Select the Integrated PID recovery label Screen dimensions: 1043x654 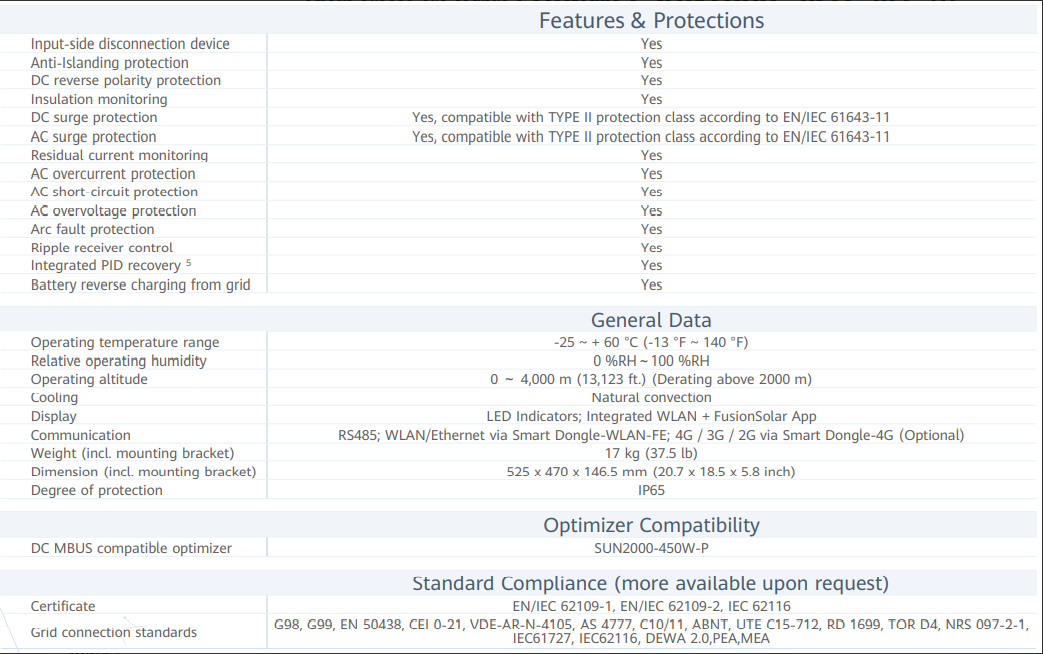(x=106, y=266)
